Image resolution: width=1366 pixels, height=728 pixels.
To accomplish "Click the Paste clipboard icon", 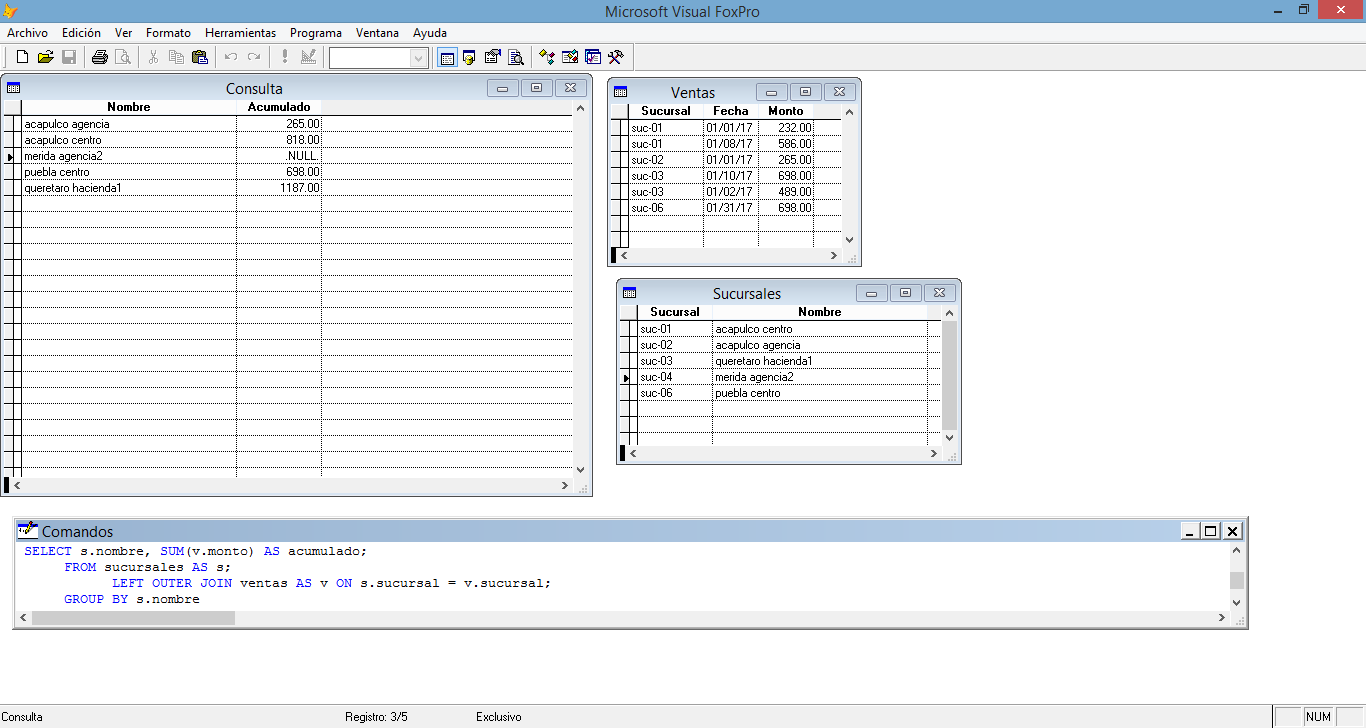I will pos(200,58).
